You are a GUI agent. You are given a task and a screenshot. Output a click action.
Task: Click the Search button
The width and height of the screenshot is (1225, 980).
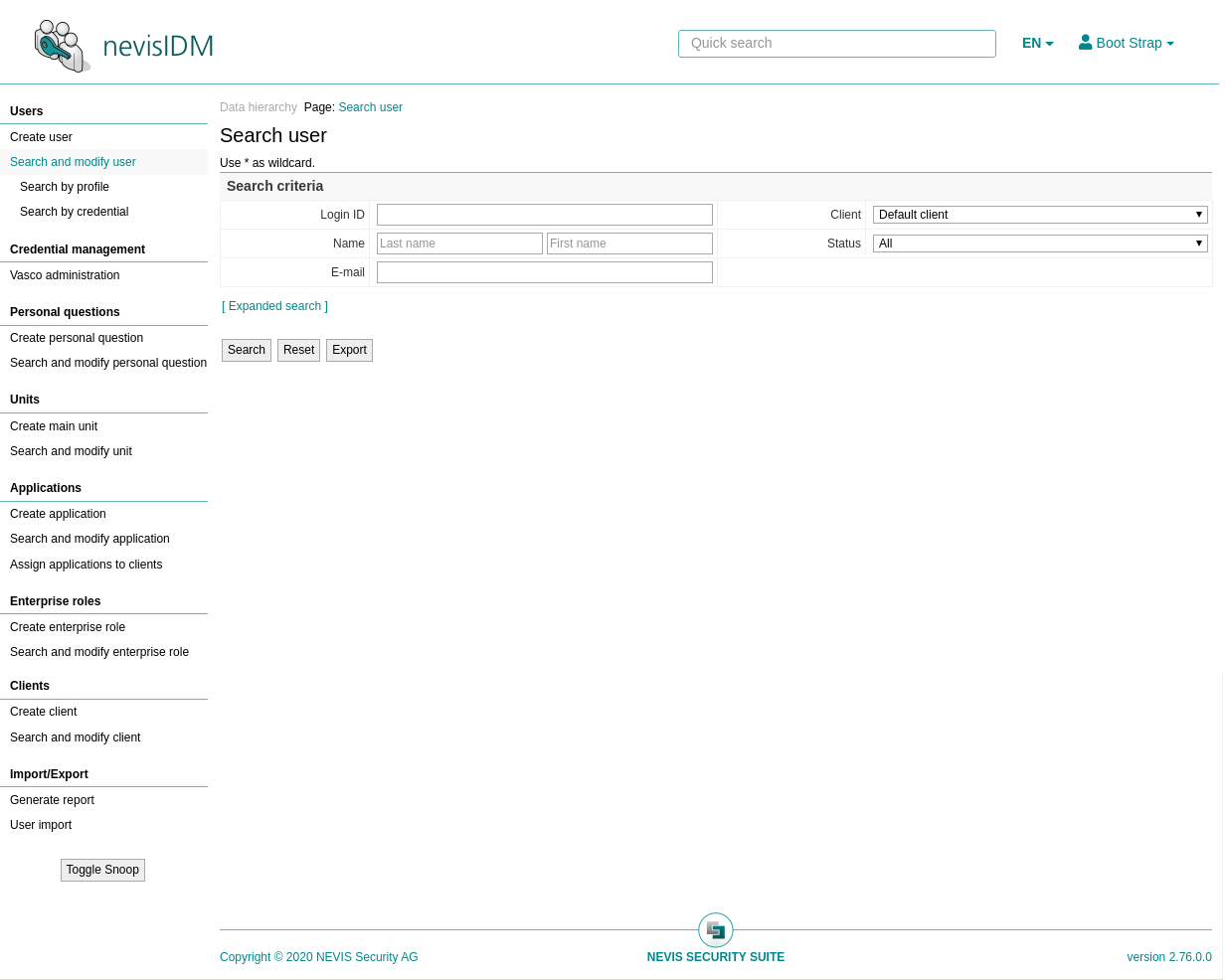click(x=246, y=350)
